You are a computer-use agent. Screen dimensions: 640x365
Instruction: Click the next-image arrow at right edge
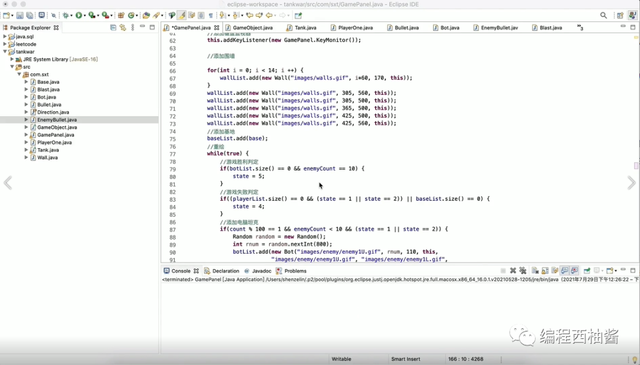click(x=631, y=182)
